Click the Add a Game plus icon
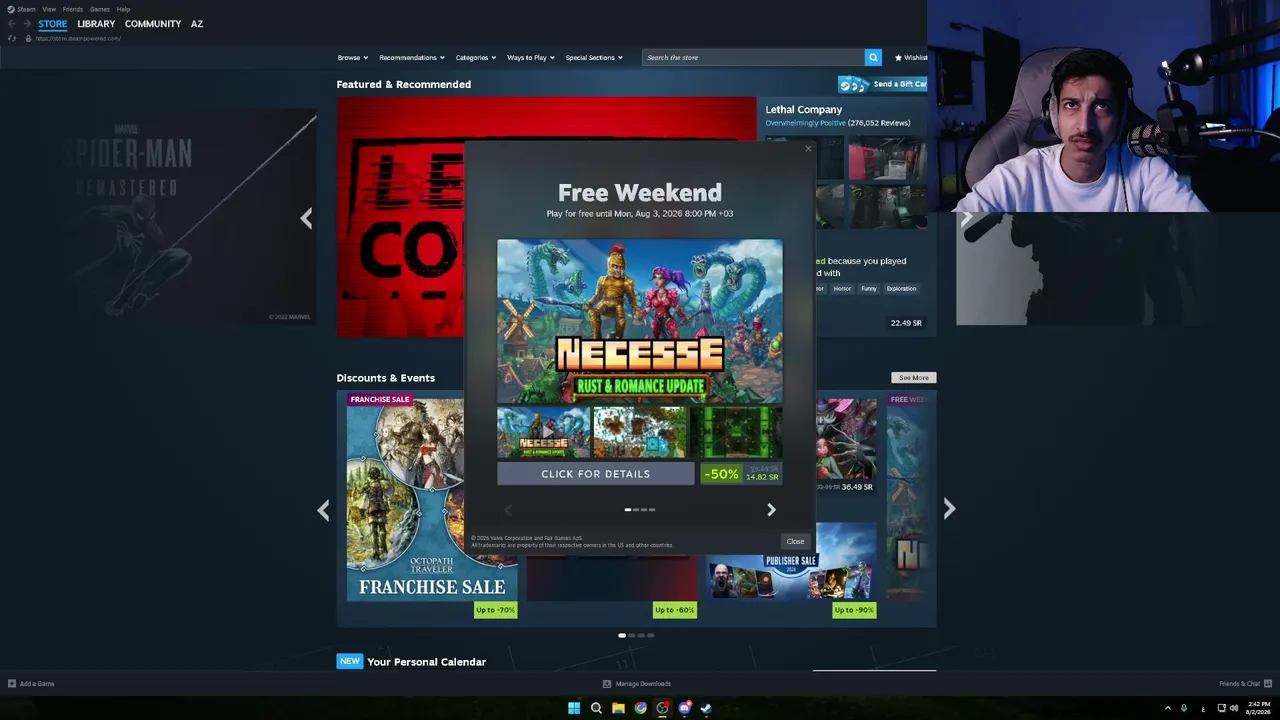Image resolution: width=1280 pixels, height=720 pixels. point(12,684)
